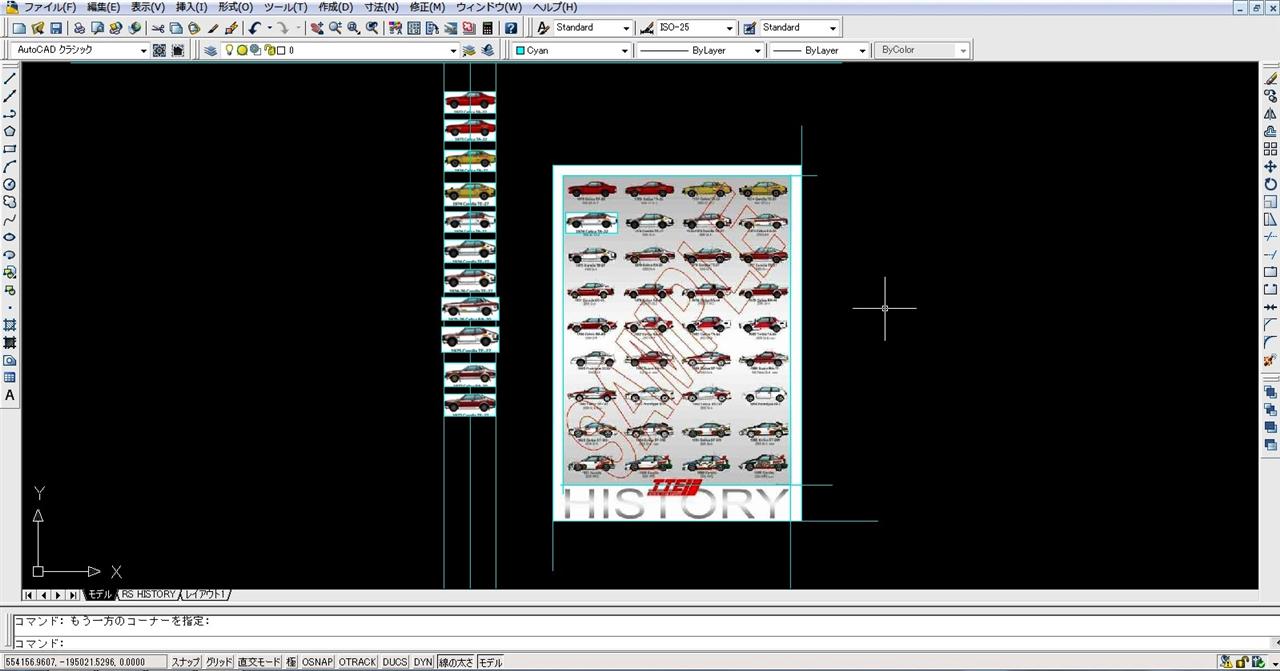The image size is (1280, 671).
Task: Select the Ellipse drawing tool
Action: (10, 237)
